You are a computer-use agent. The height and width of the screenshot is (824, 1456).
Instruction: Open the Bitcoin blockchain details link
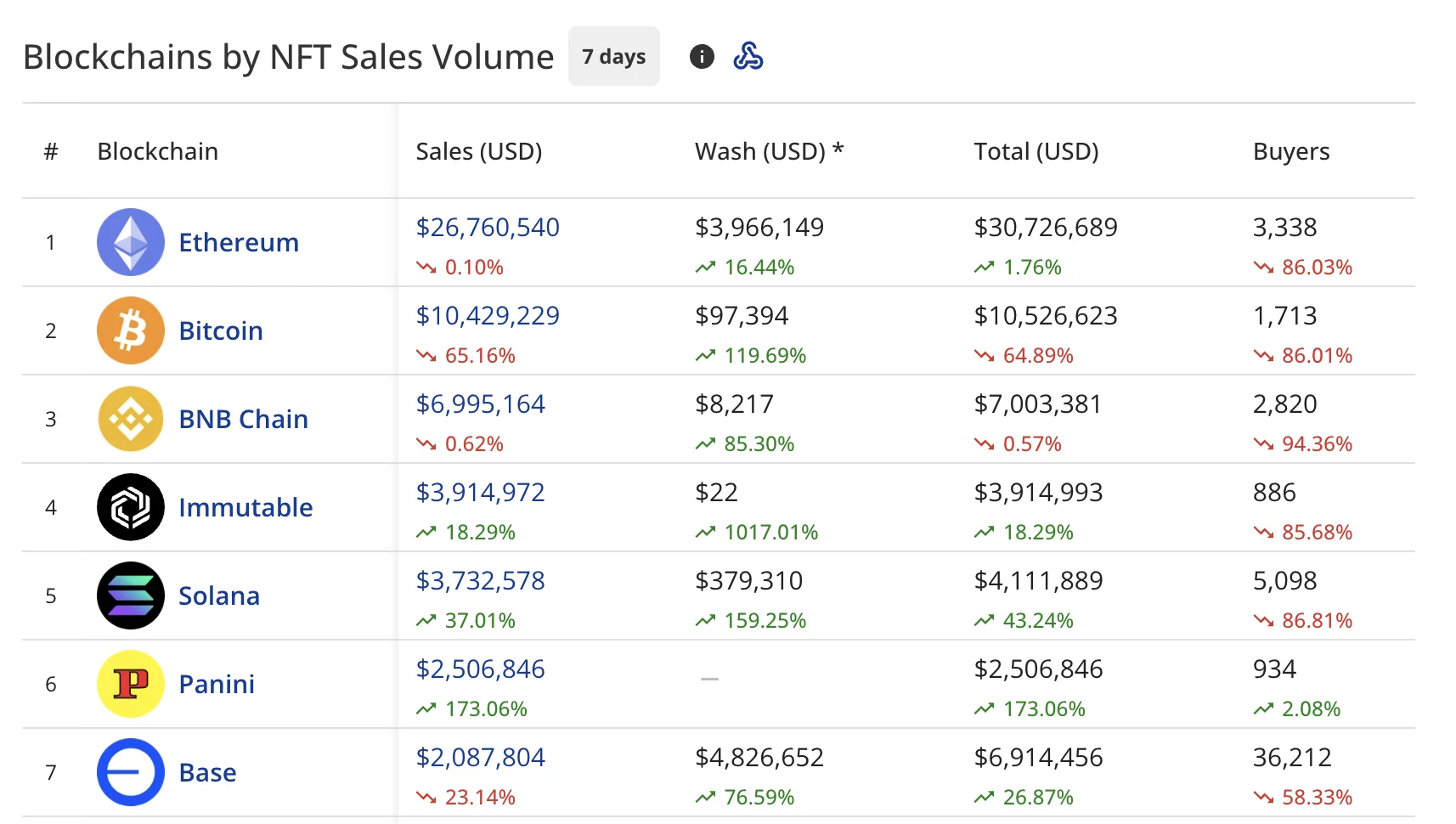pyautogui.click(x=219, y=330)
